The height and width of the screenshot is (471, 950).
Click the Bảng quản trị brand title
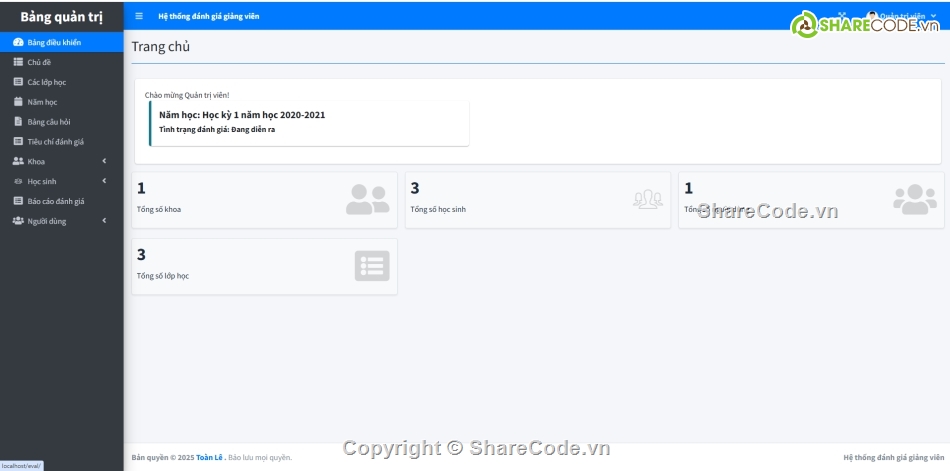pos(61,16)
